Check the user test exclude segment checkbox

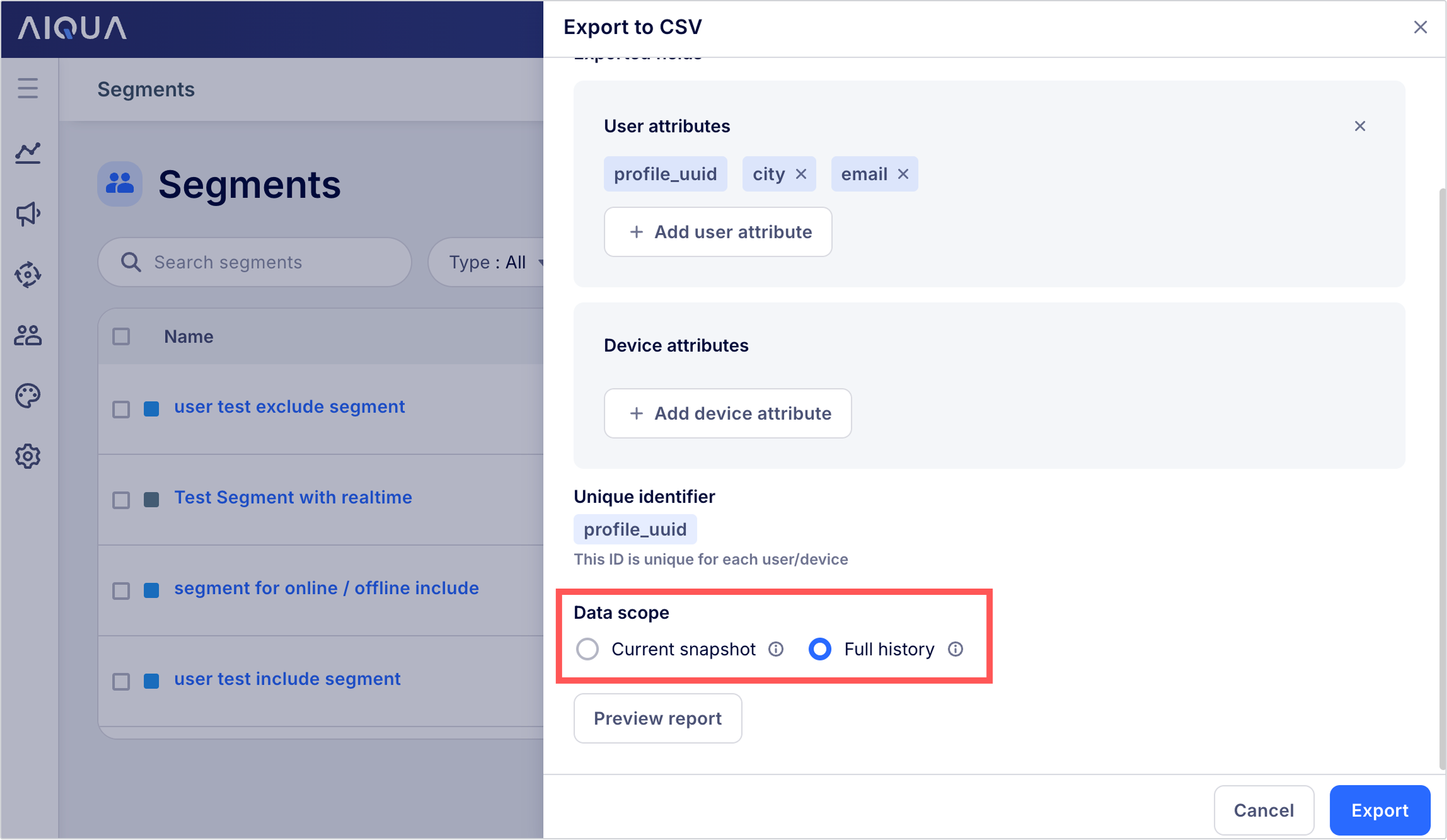(x=121, y=410)
